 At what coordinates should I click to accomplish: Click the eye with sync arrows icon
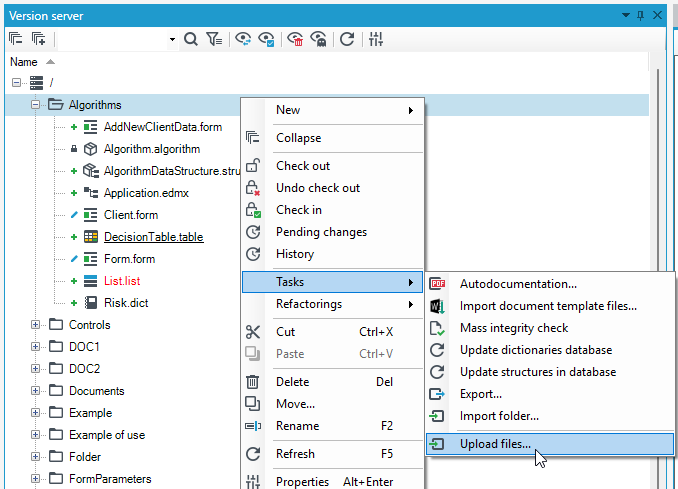pos(243,39)
